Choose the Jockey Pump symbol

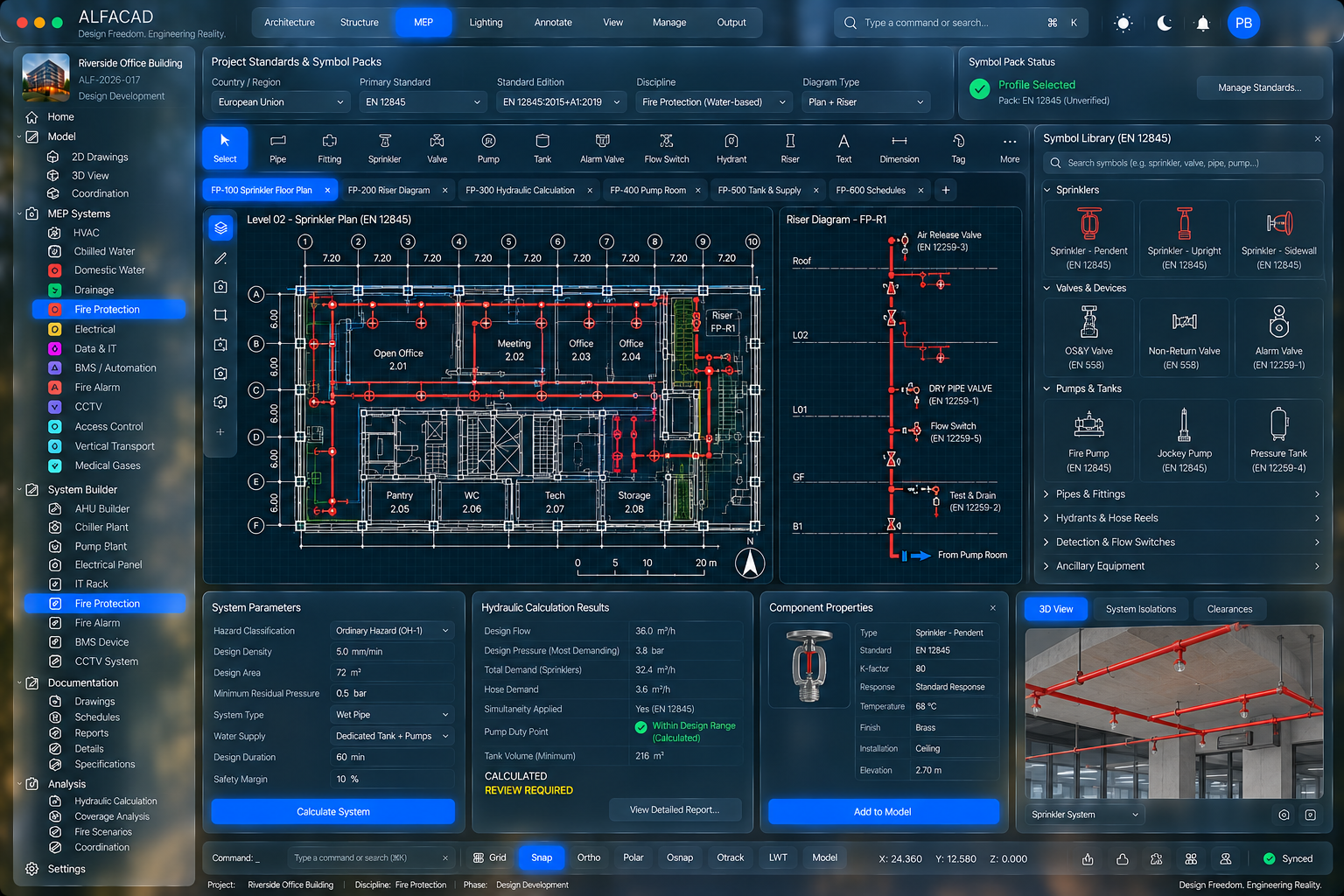tap(1184, 440)
